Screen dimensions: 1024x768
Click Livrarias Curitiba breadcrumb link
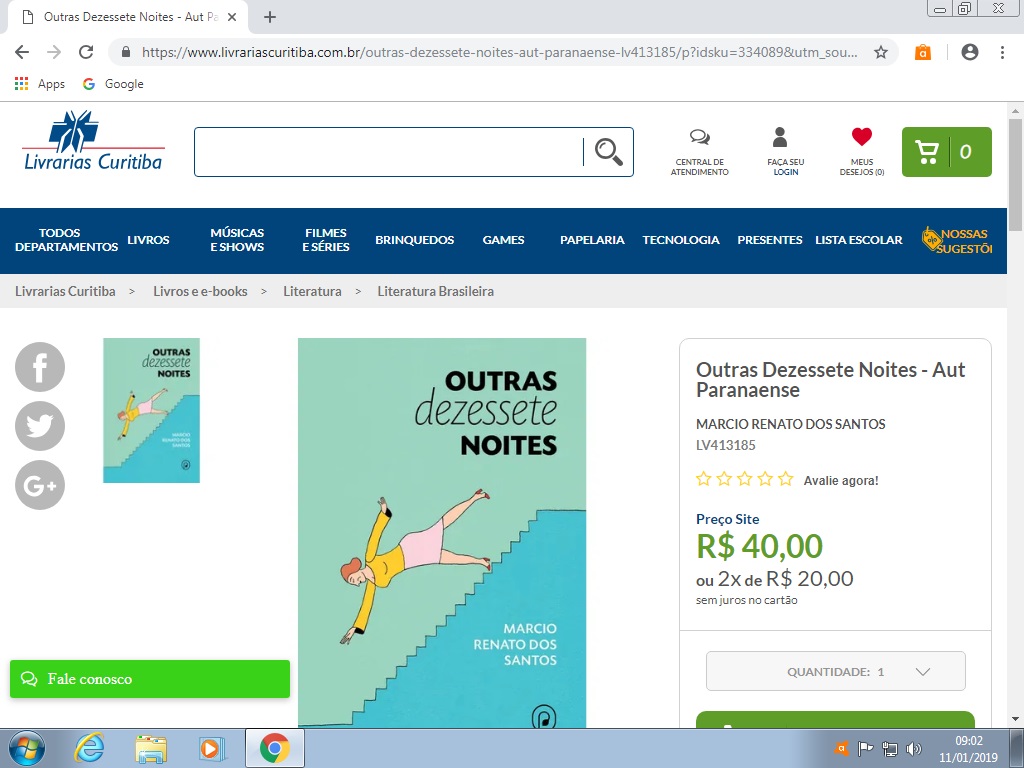(x=65, y=291)
